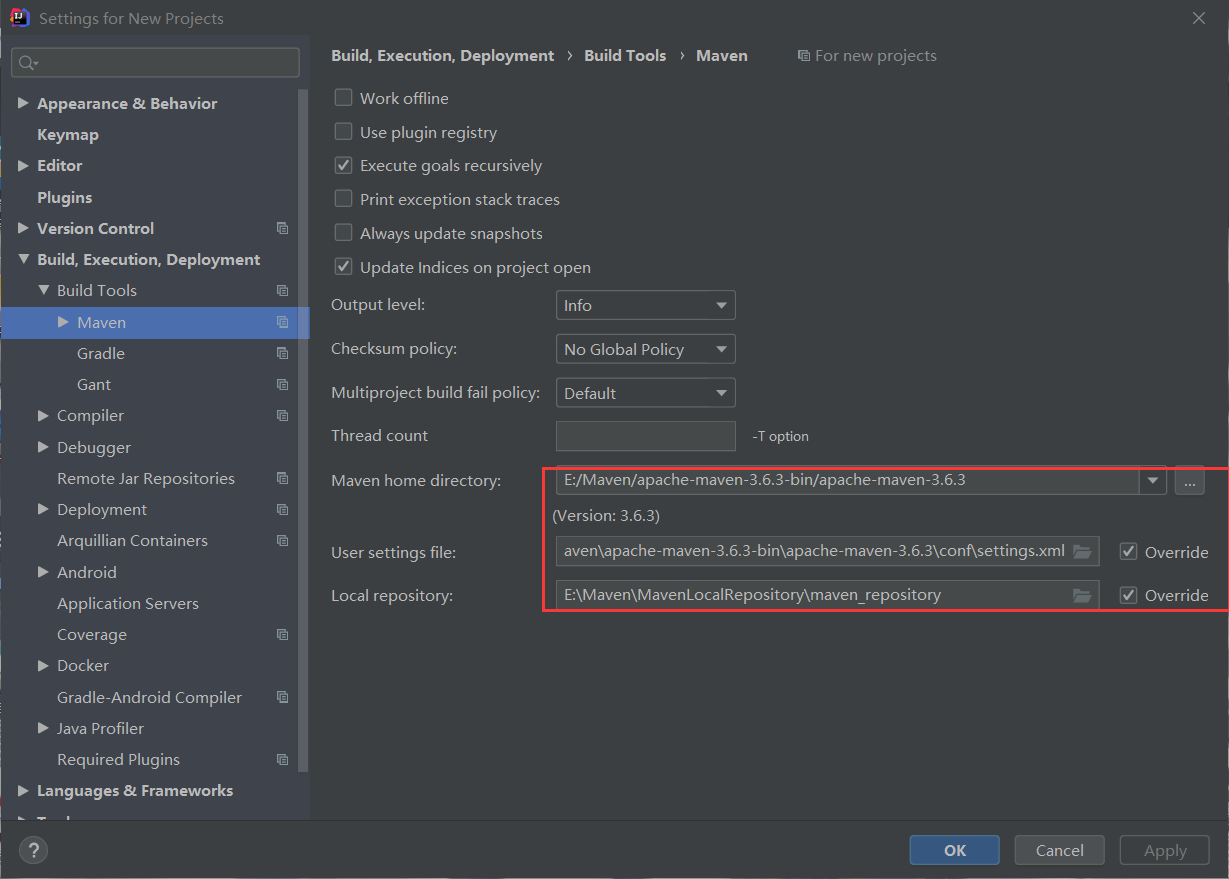Open help with the question mark button
Image resolution: width=1229 pixels, height=879 pixels.
(34, 851)
